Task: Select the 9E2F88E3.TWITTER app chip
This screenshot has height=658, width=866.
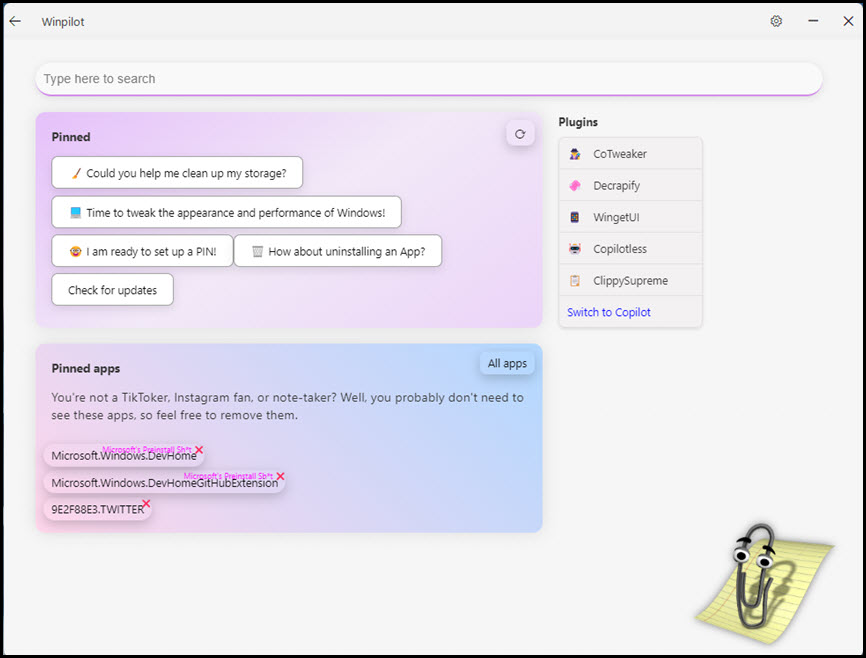Action: pyautogui.click(x=97, y=509)
